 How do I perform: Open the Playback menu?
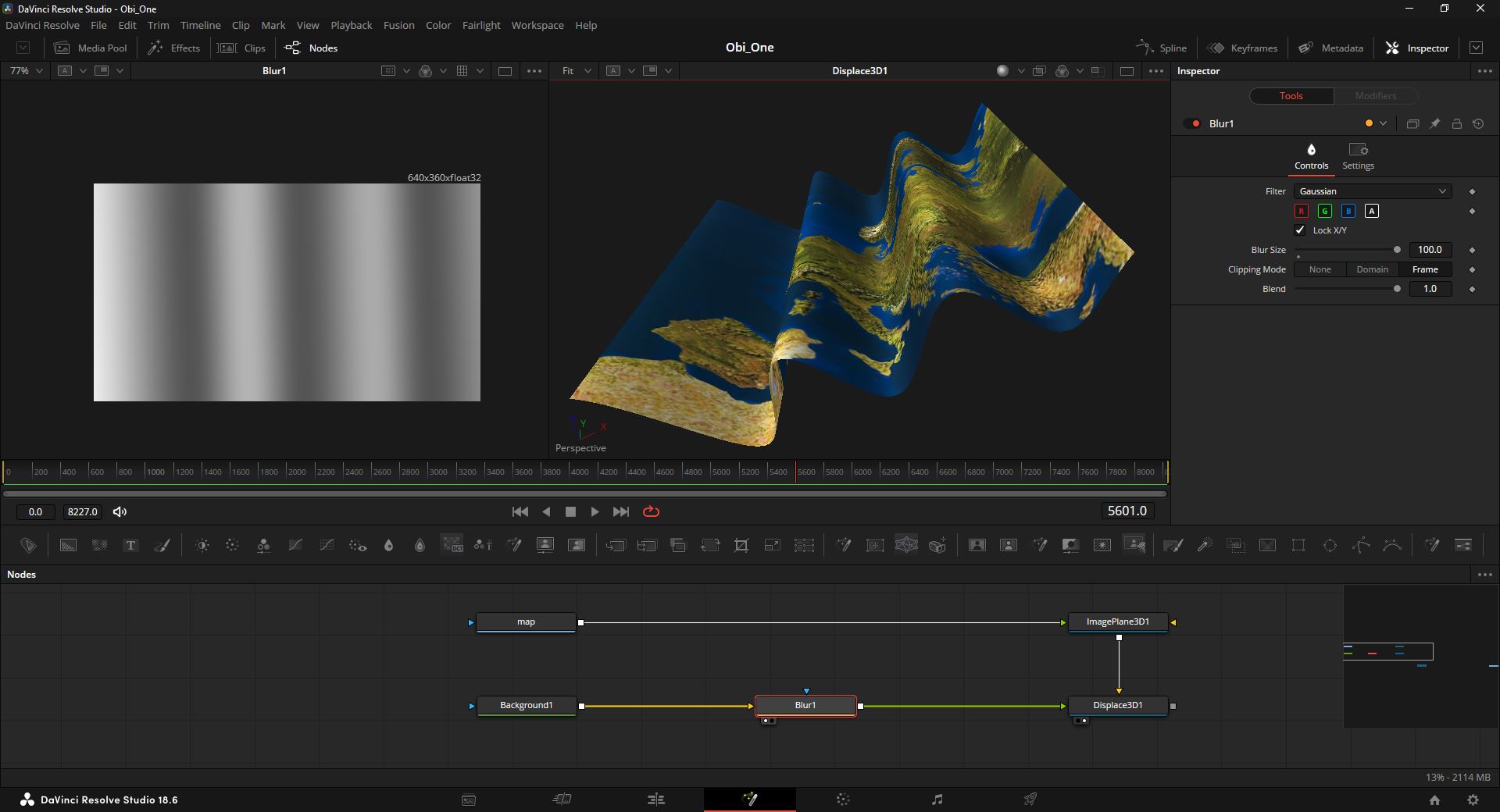coord(351,25)
